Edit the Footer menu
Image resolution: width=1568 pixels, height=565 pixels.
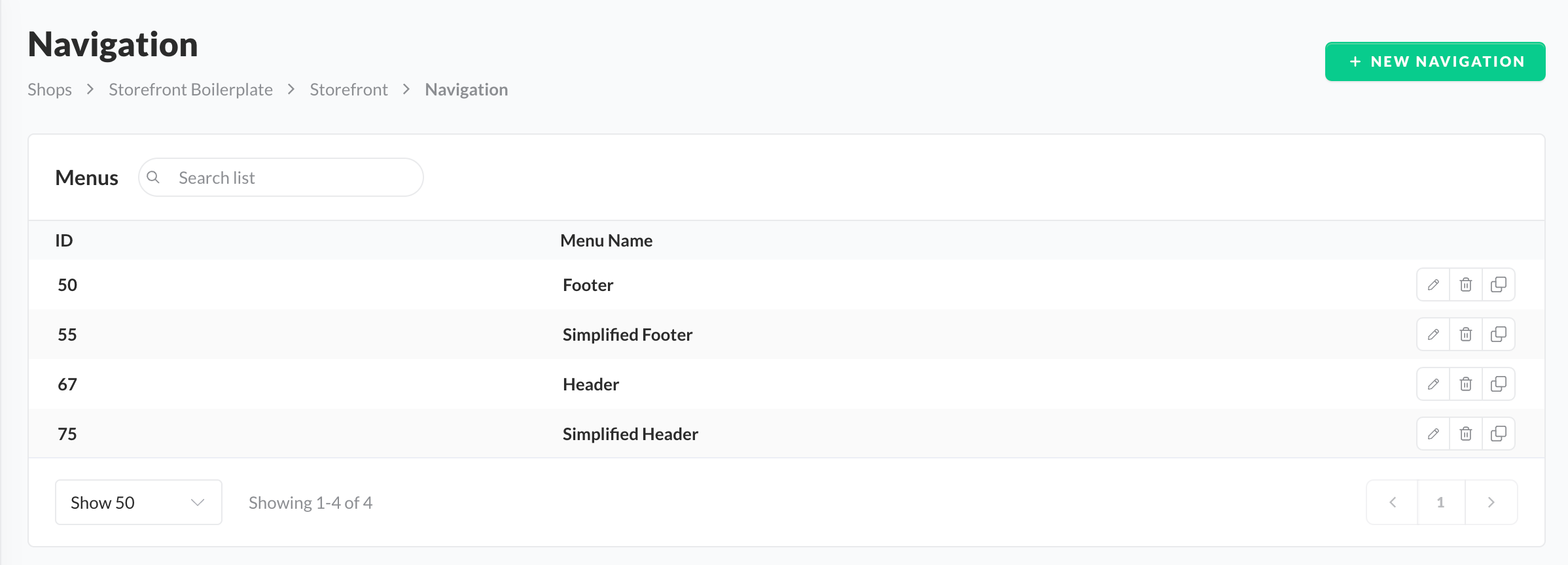(x=1433, y=284)
